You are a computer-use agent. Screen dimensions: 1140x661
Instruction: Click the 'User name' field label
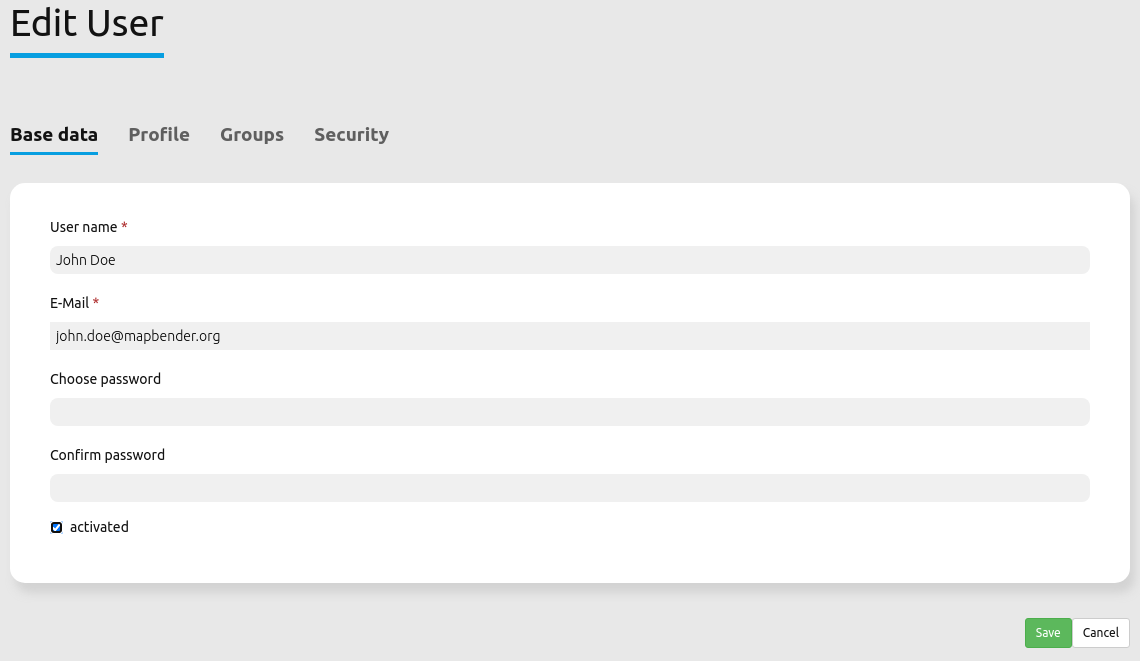pyautogui.click(x=83, y=227)
